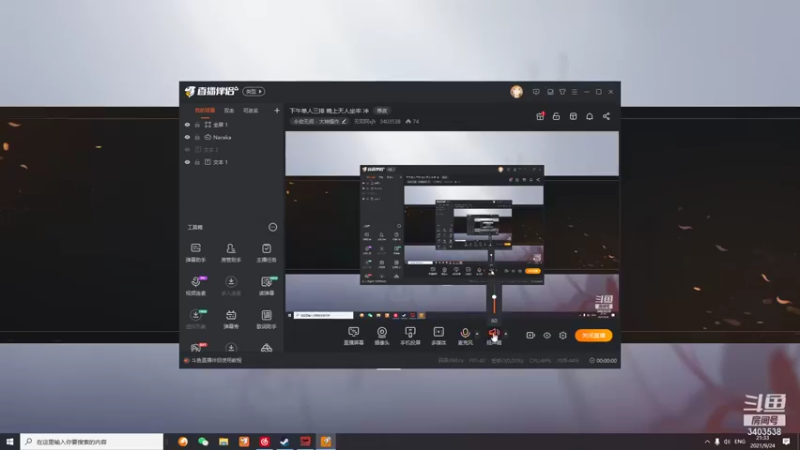
Task: Switch to the third scene tab
Action: (x=251, y=110)
